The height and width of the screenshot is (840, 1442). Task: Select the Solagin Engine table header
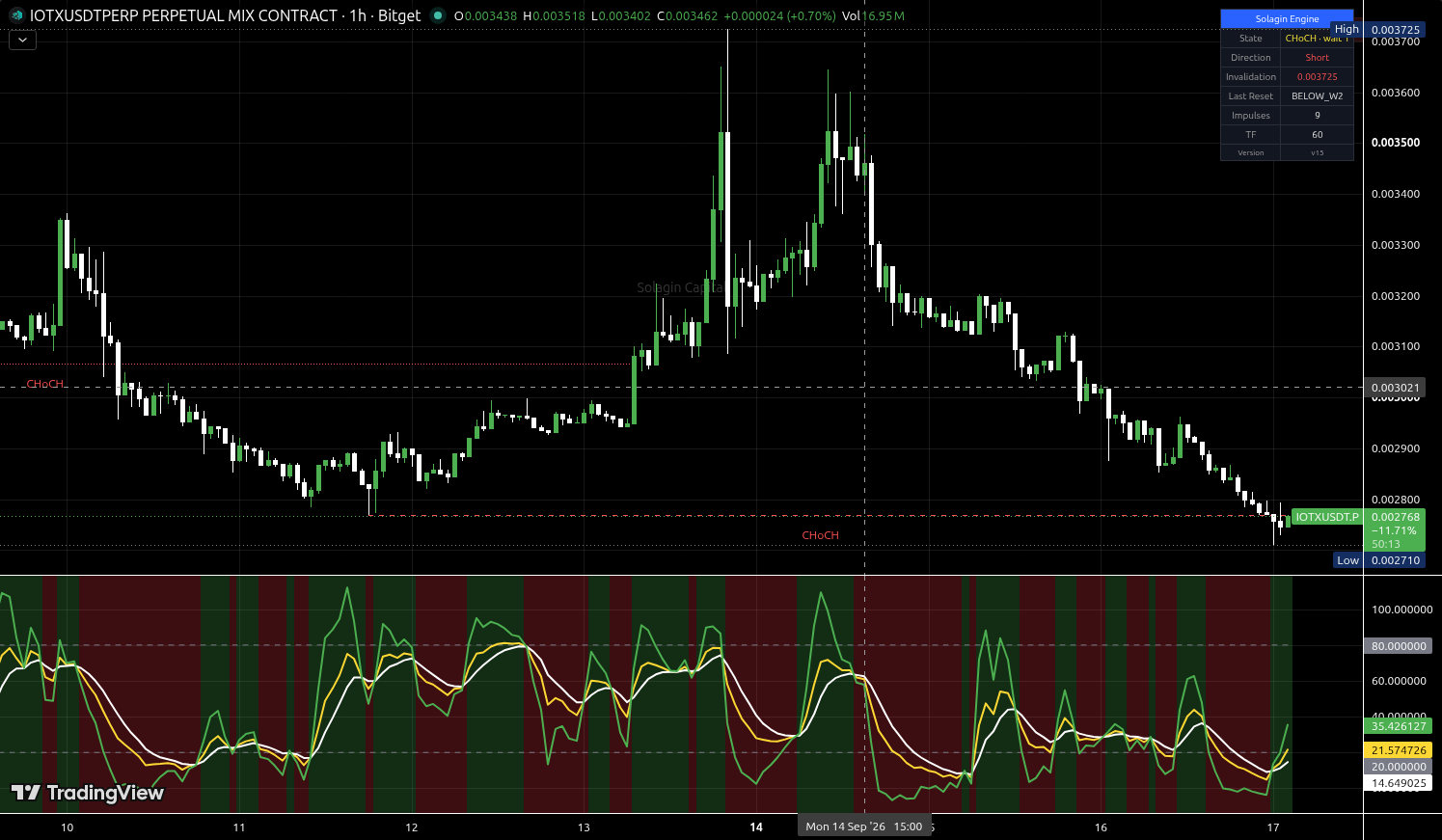(1287, 18)
